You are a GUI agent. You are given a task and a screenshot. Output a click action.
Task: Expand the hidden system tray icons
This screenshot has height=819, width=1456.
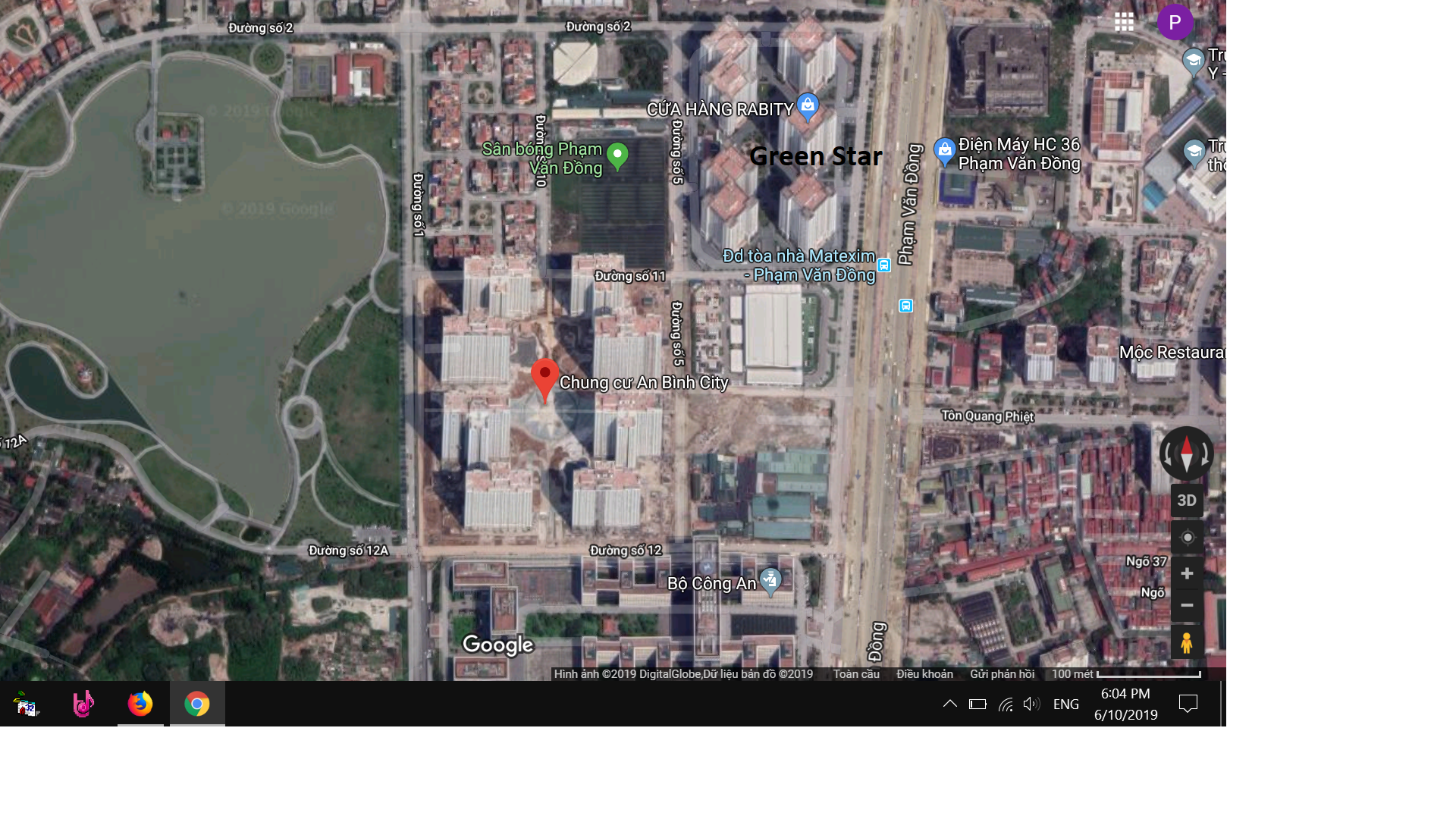pos(949,704)
